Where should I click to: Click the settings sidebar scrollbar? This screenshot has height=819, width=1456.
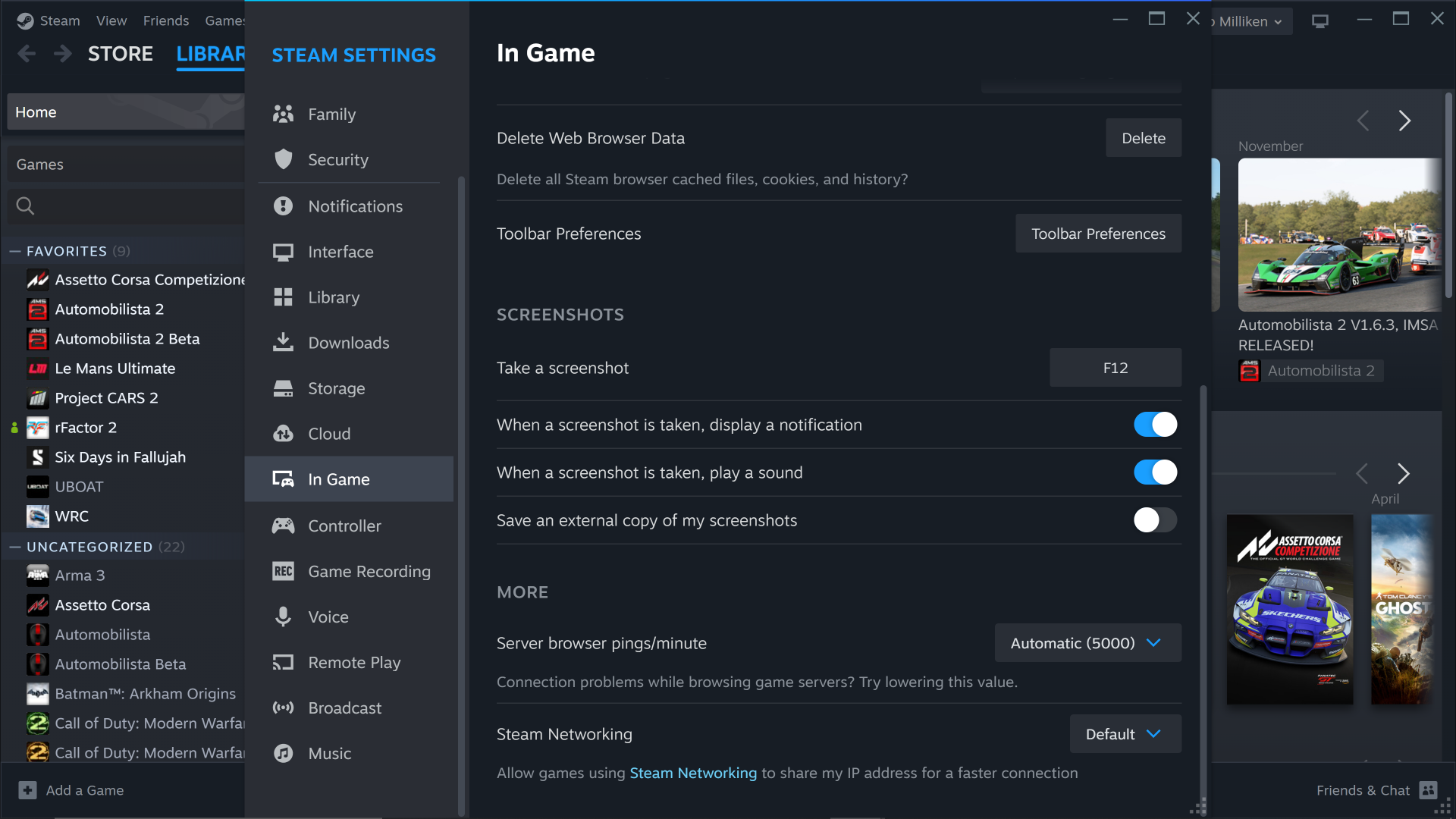click(x=461, y=497)
